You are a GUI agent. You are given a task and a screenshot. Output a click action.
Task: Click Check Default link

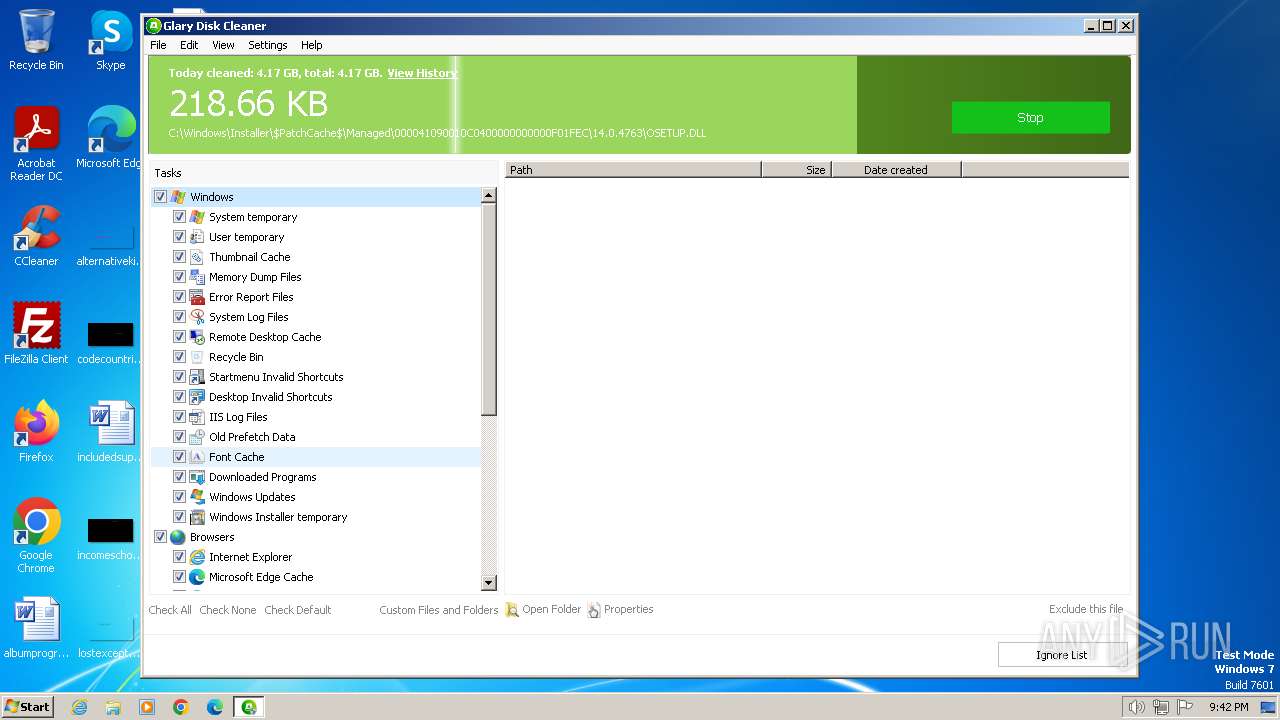(298, 610)
